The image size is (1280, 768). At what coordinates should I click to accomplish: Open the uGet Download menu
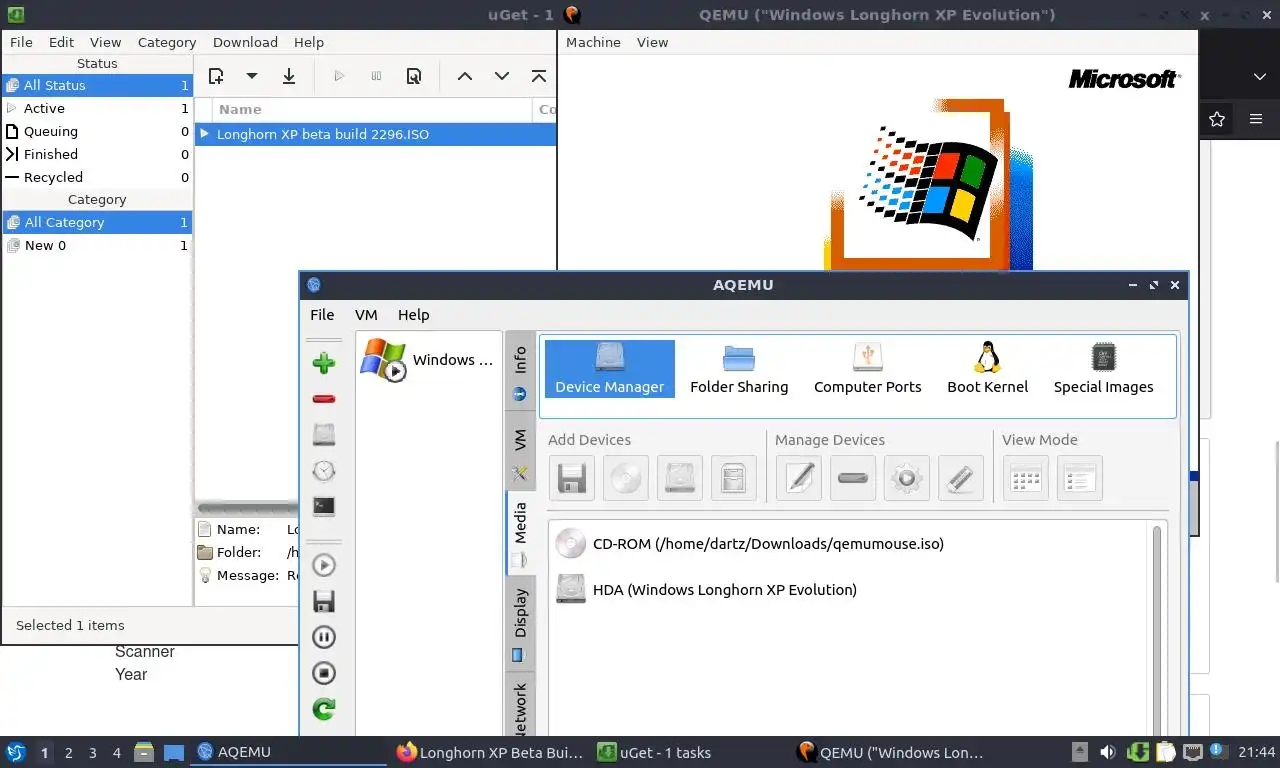(x=245, y=42)
